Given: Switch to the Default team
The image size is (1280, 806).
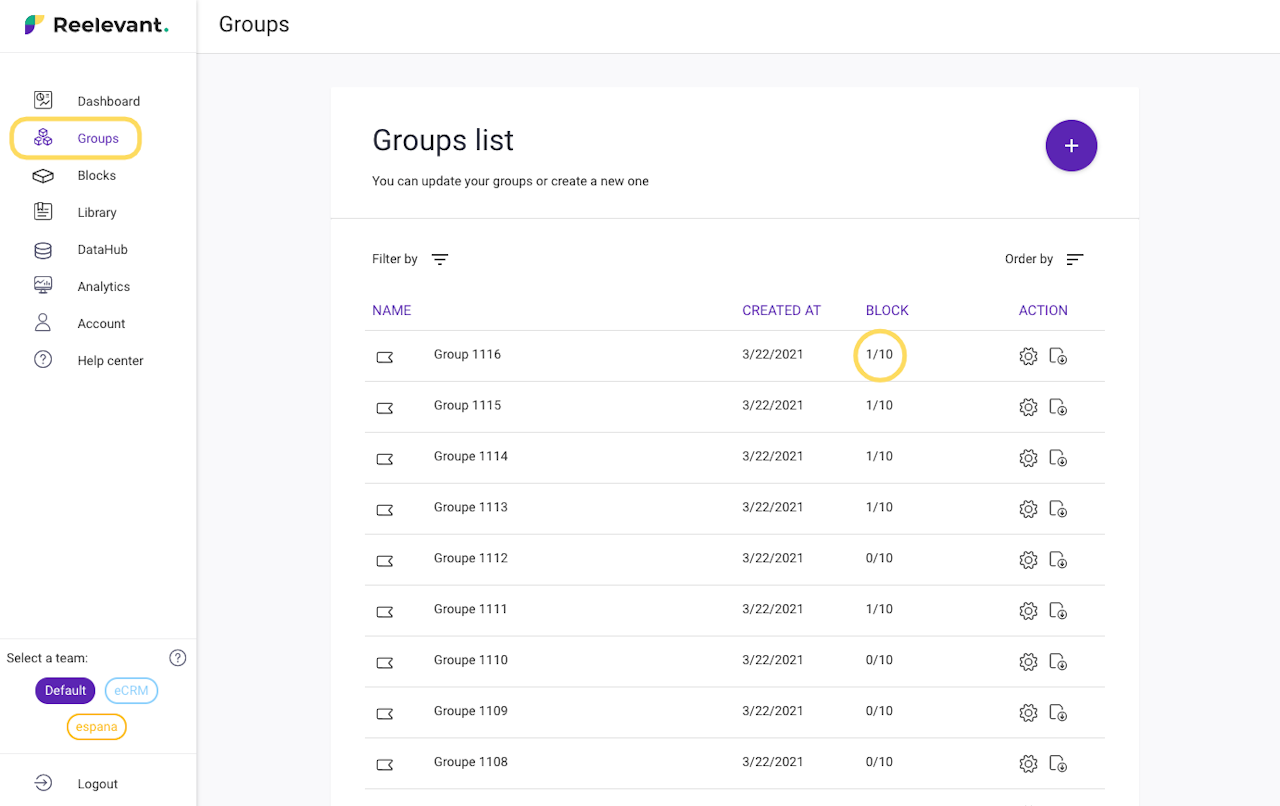Looking at the screenshot, I should (65, 691).
